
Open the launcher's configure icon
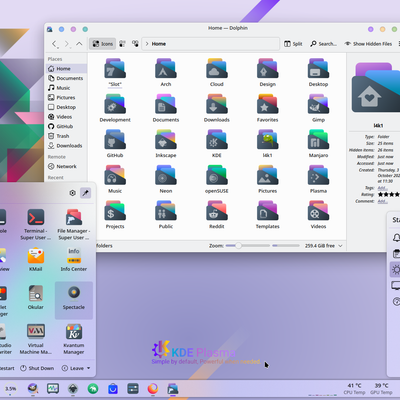point(72,193)
